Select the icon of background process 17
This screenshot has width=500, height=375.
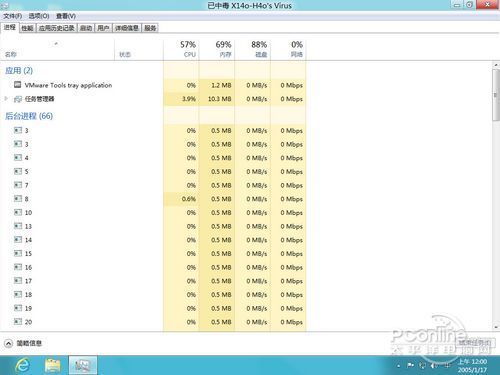click(18, 281)
